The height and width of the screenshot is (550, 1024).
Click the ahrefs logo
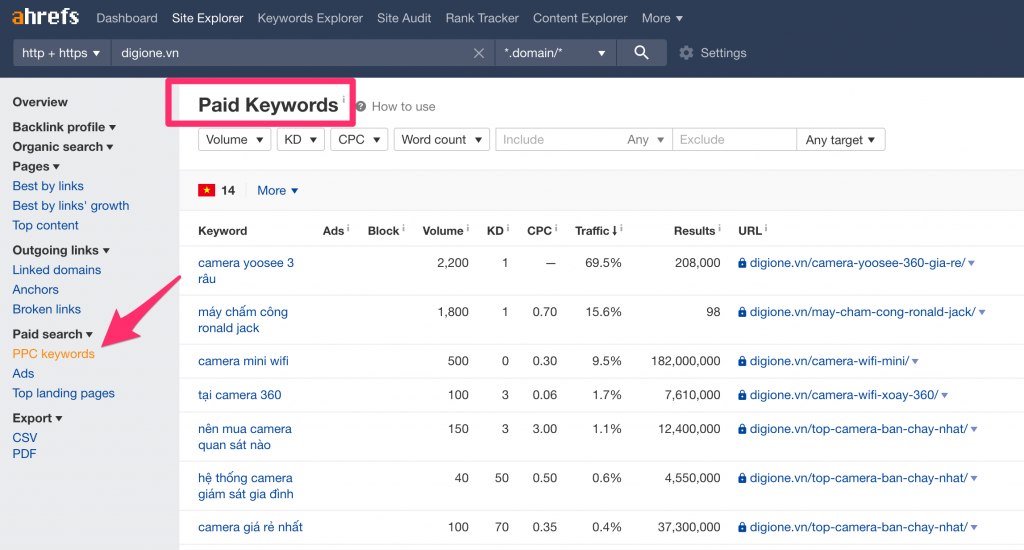pos(46,16)
